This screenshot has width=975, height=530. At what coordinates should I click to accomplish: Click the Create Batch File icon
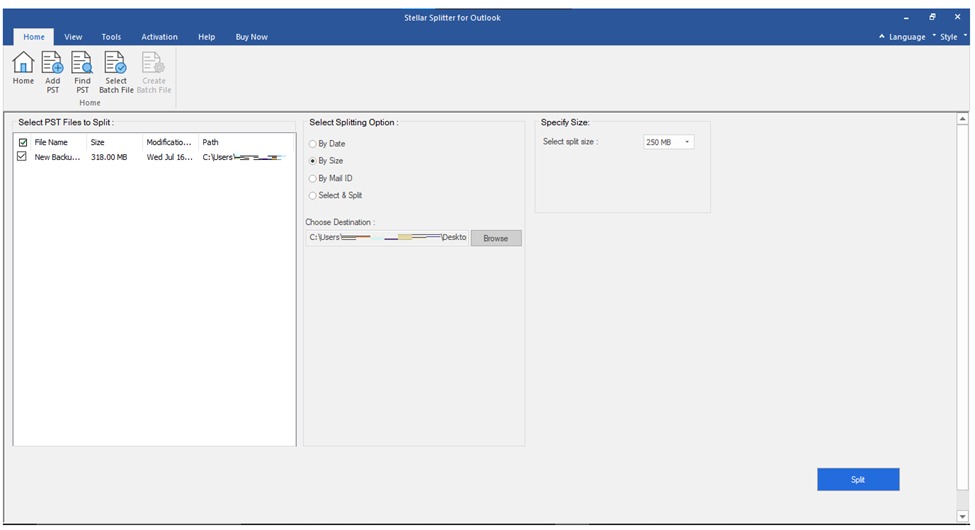[154, 72]
